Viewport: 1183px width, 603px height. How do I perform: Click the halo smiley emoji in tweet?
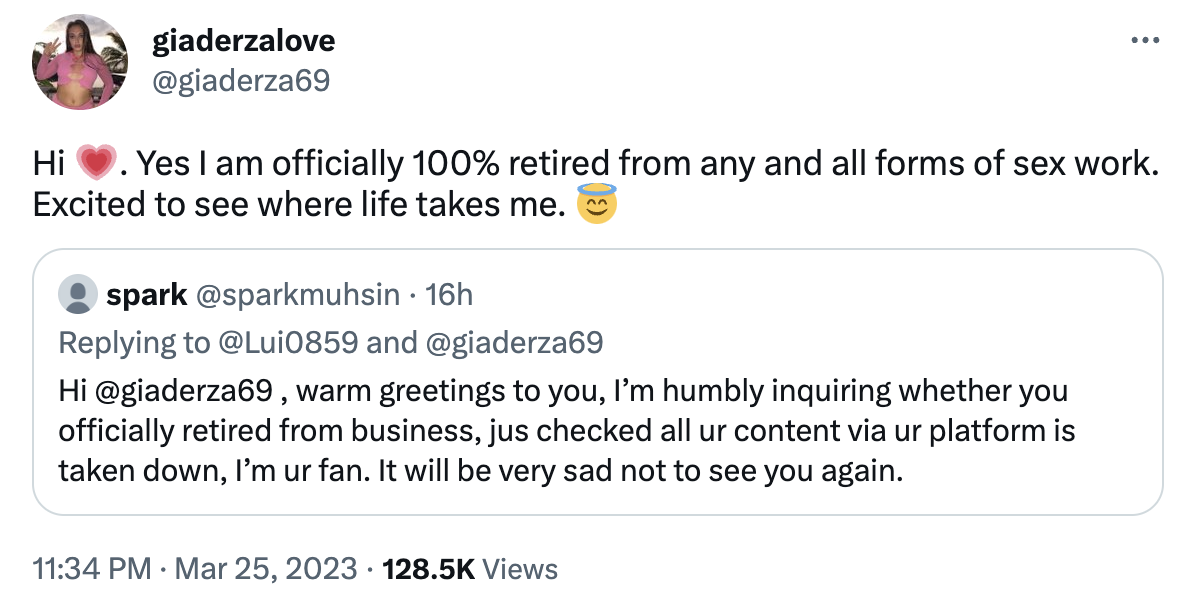[x=597, y=204]
